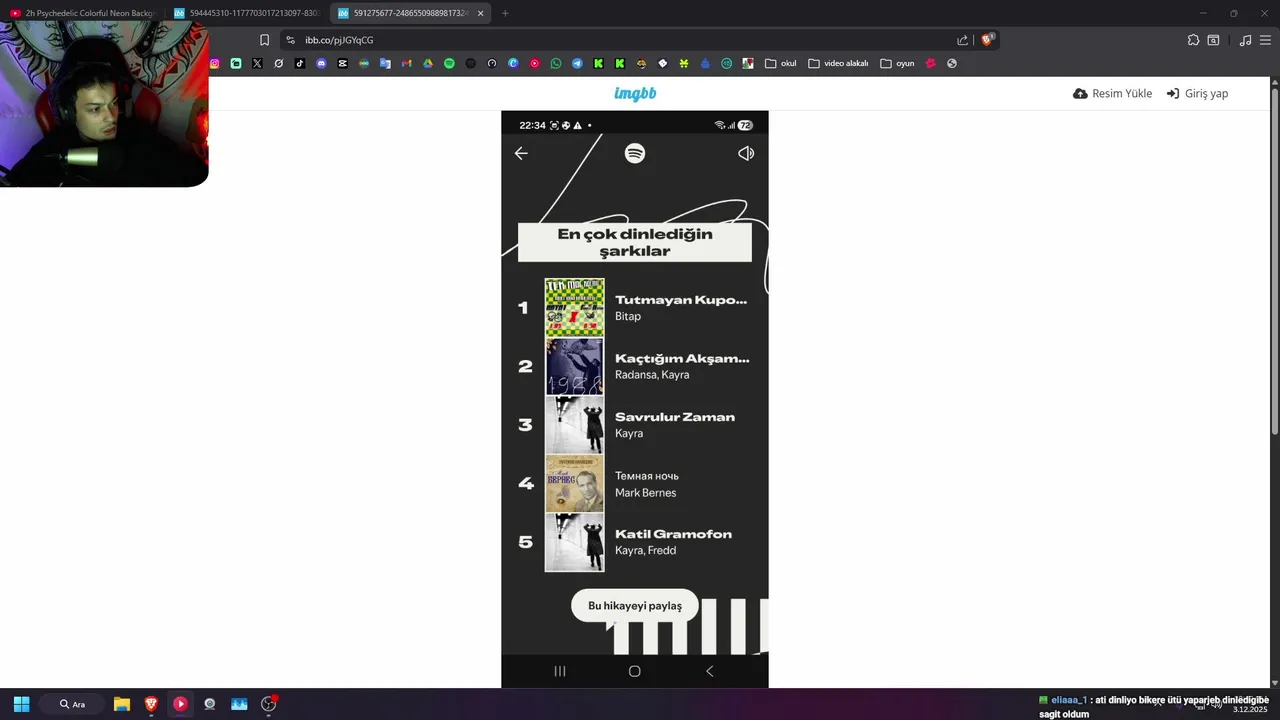Open the browser main menu

click(1266, 40)
